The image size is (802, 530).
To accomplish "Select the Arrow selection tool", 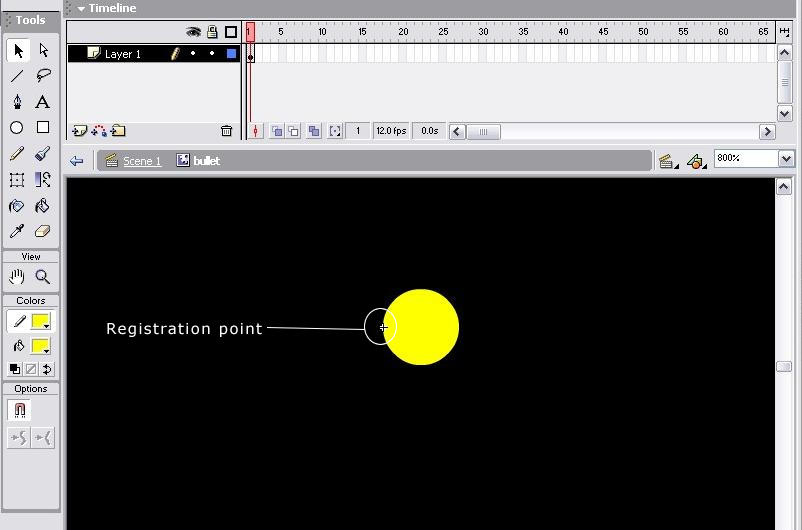I will pos(18,51).
